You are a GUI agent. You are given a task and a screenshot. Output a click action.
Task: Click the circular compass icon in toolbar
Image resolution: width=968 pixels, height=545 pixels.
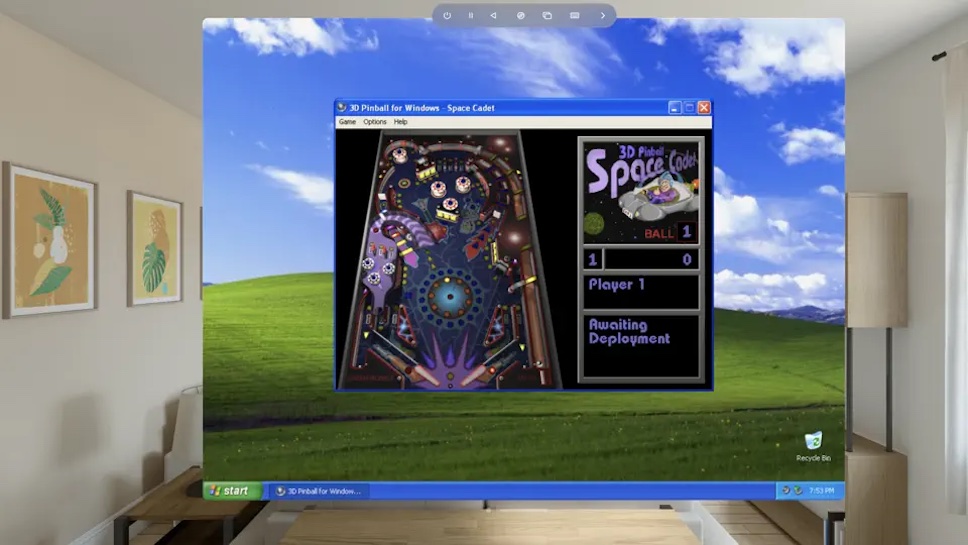tap(520, 16)
